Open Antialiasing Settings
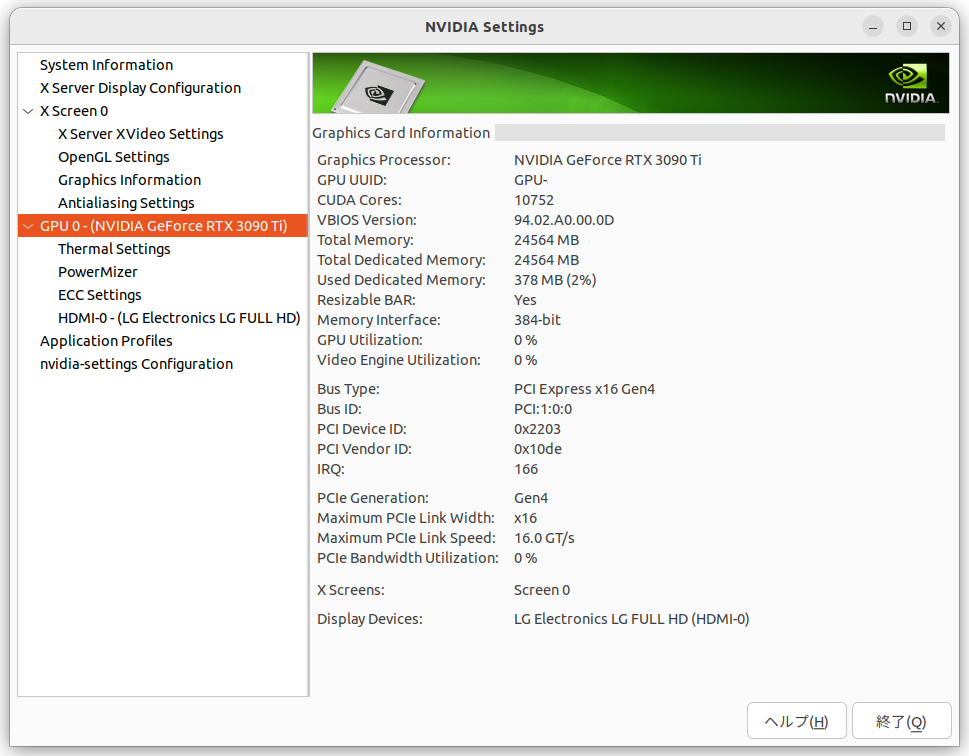 pos(126,203)
